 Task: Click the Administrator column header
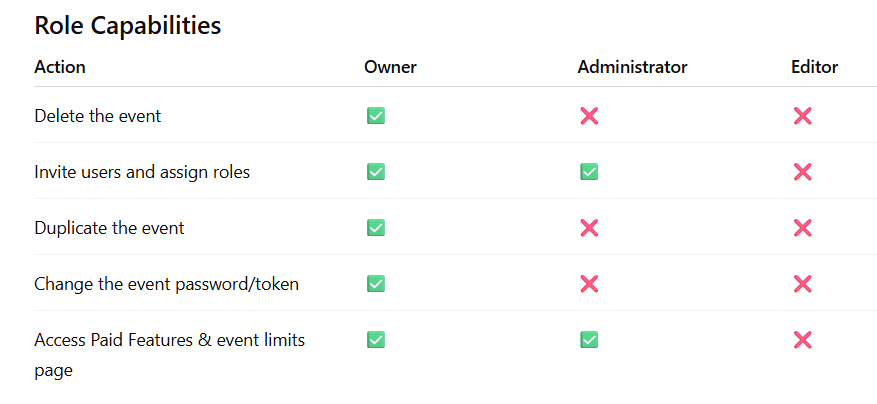point(632,67)
